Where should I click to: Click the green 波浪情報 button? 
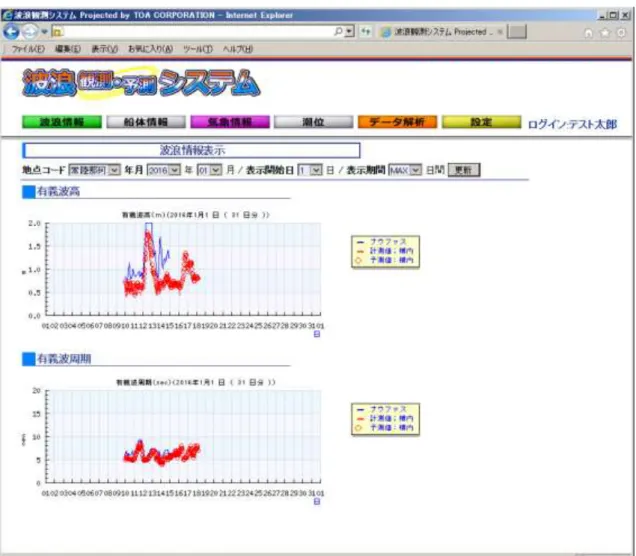(62, 122)
